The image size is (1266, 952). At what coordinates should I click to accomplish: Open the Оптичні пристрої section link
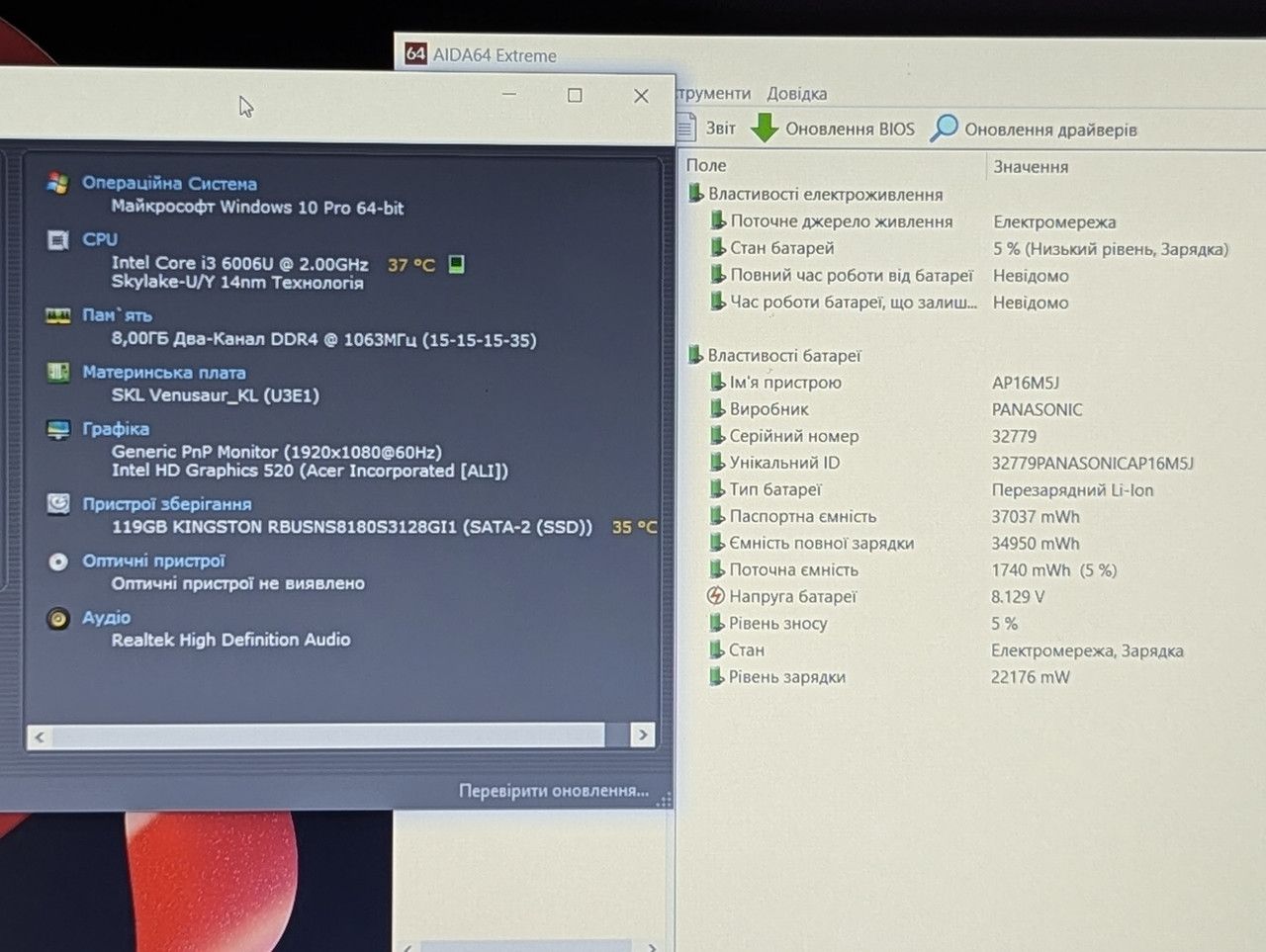coord(153,561)
